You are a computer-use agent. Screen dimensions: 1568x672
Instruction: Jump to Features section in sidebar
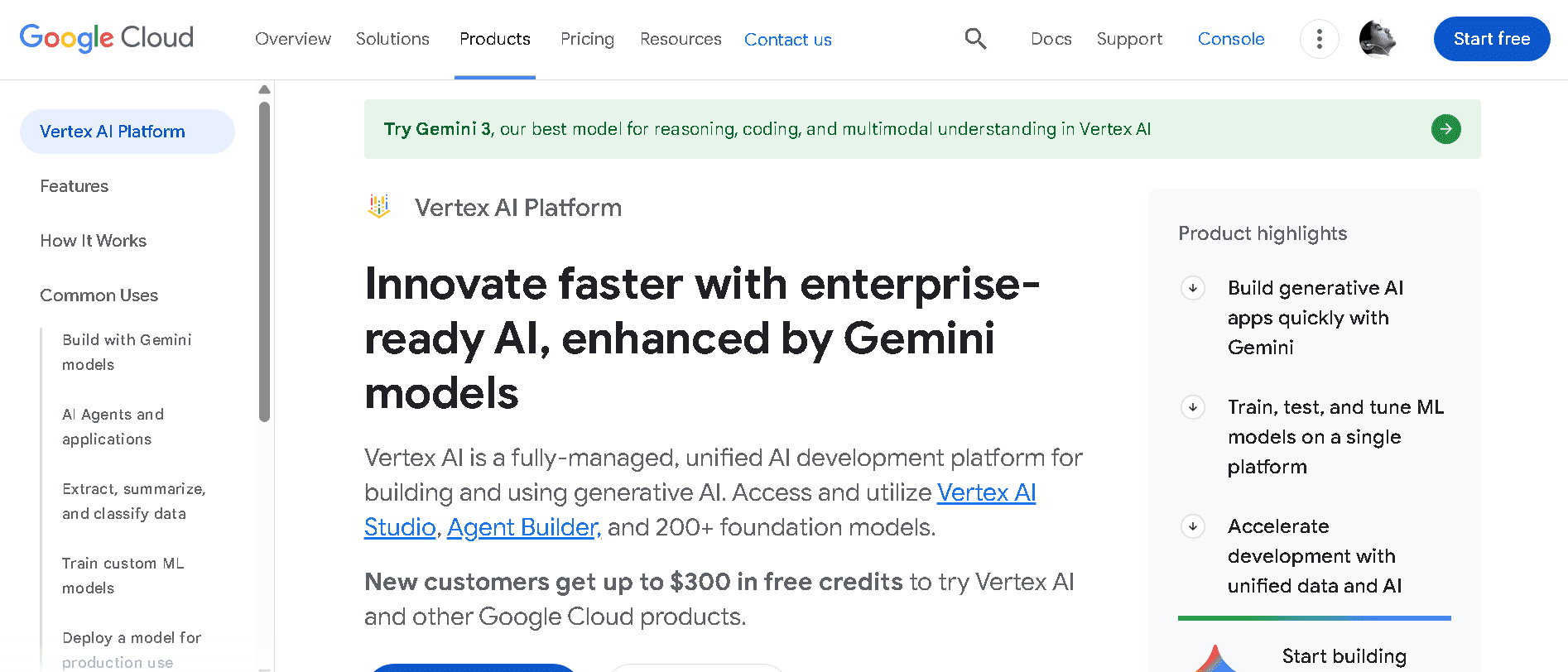coord(75,186)
